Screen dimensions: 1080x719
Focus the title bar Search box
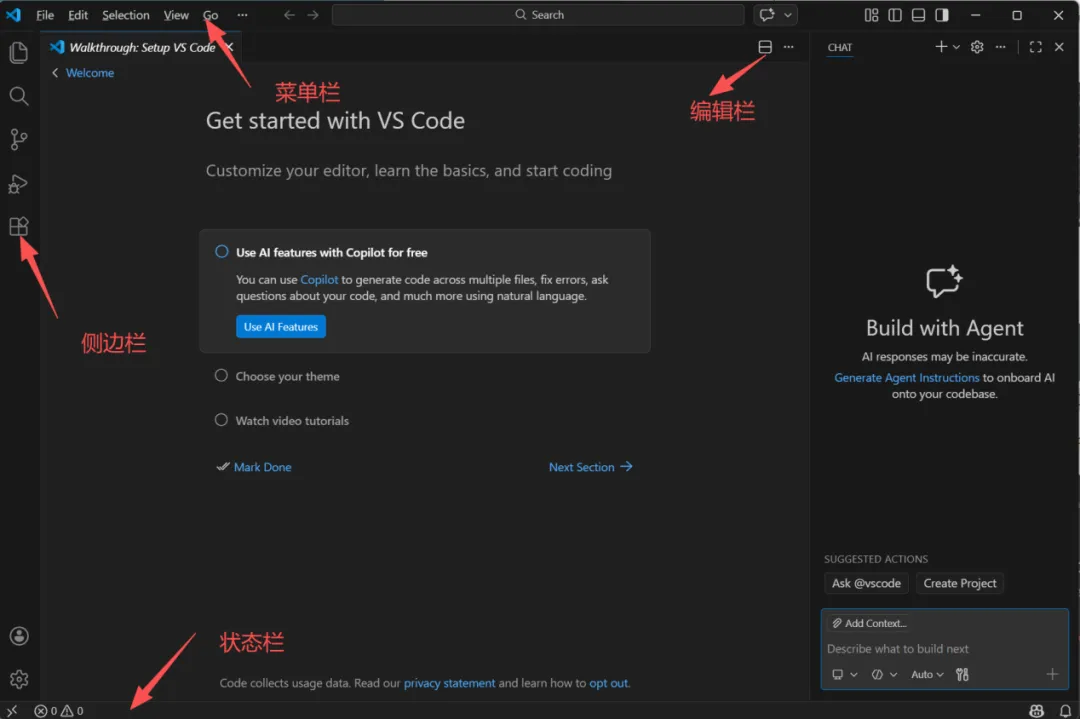pyautogui.click(x=538, y=14)
